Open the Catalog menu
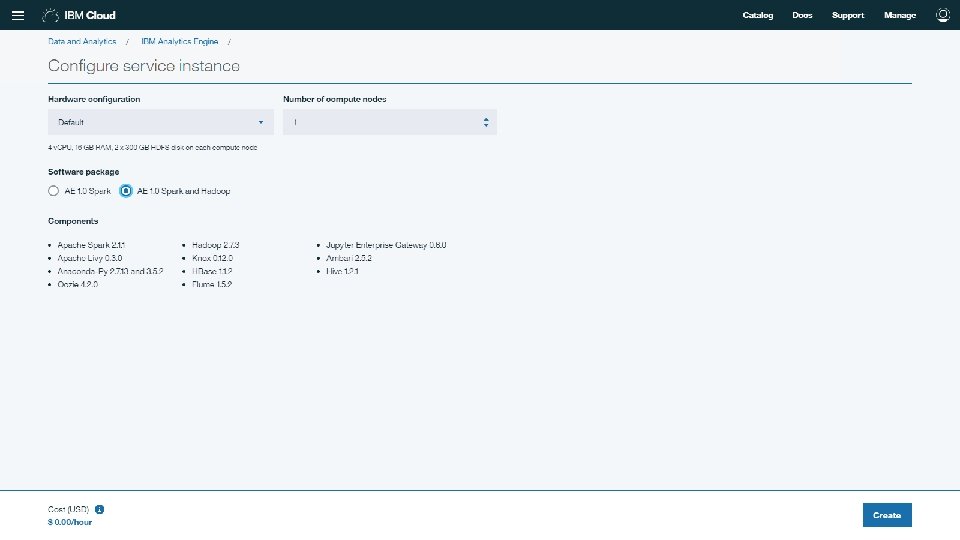The width and height of the screenshot is (960, 540). click(757, 15)
